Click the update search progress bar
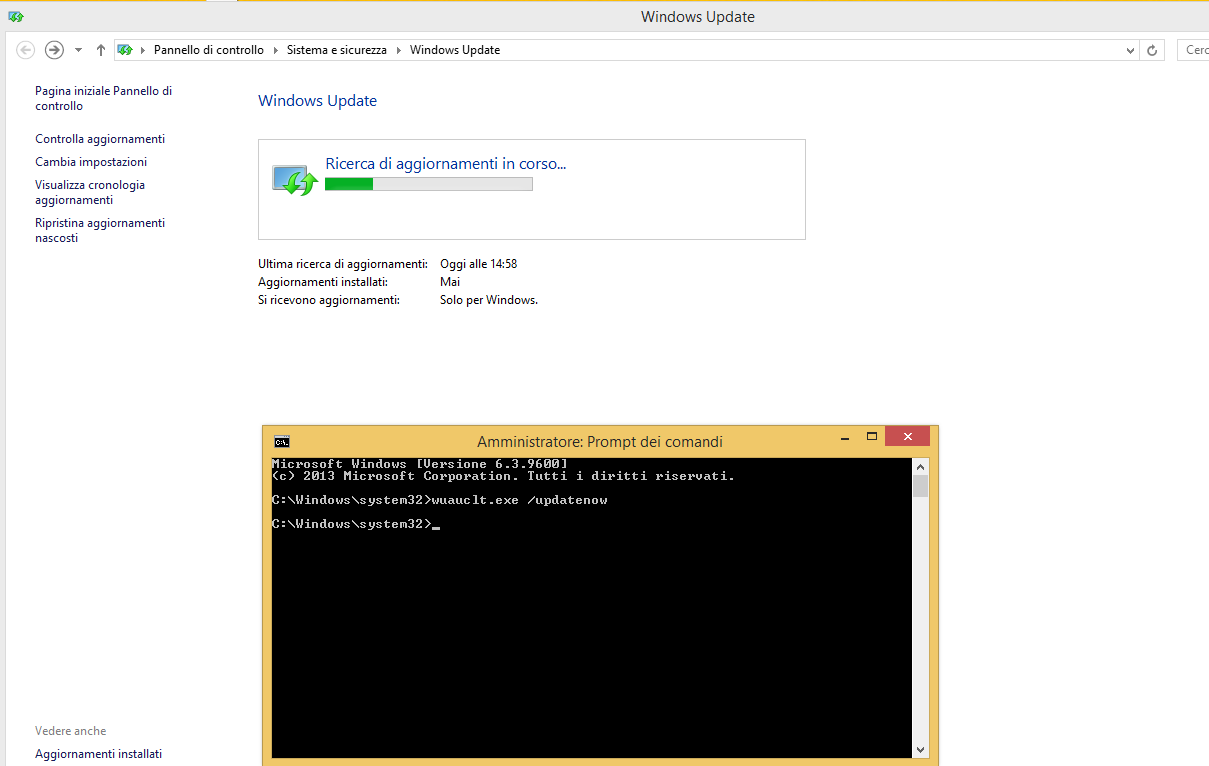The image size is (1209, 766). [429, 184]
